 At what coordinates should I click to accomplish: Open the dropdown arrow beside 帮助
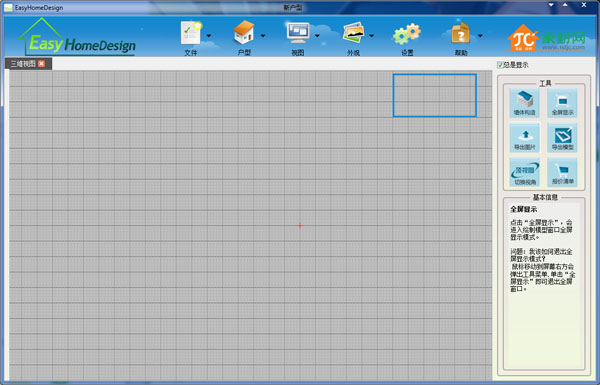tap(480, 36)
